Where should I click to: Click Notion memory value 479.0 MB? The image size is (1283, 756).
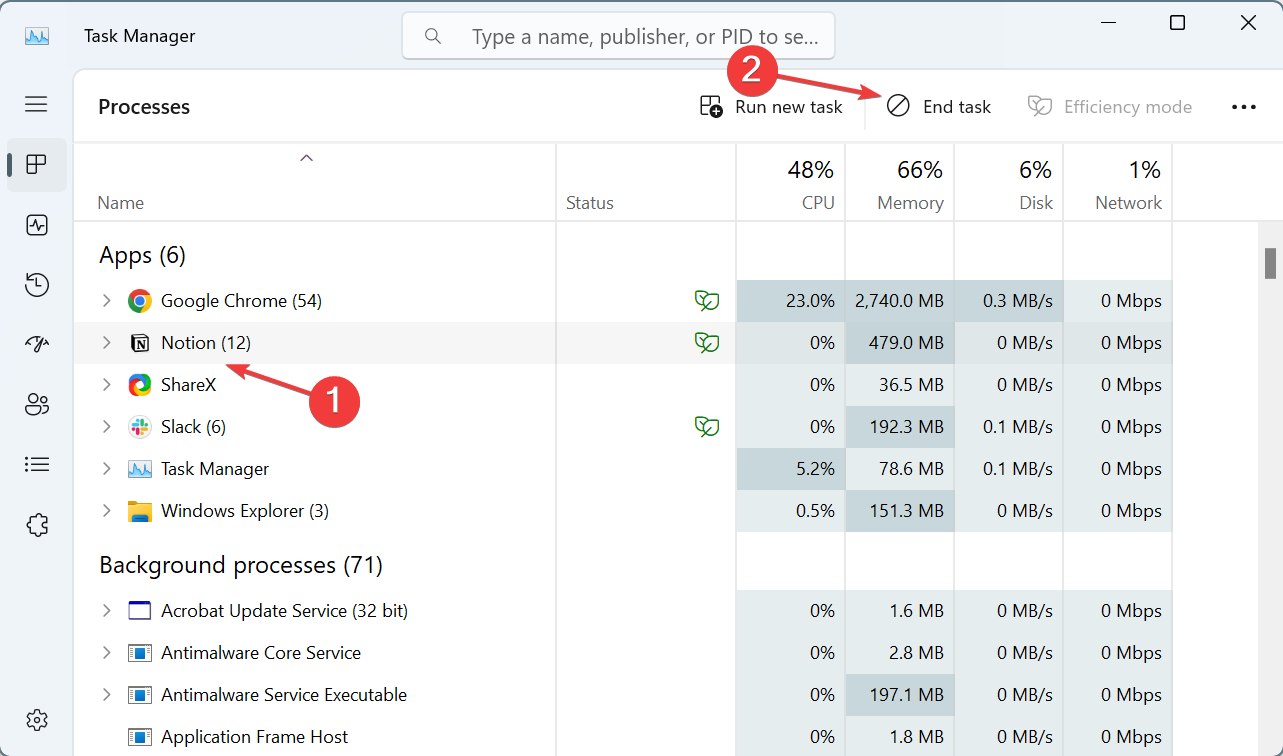click(x=907, y=343)
